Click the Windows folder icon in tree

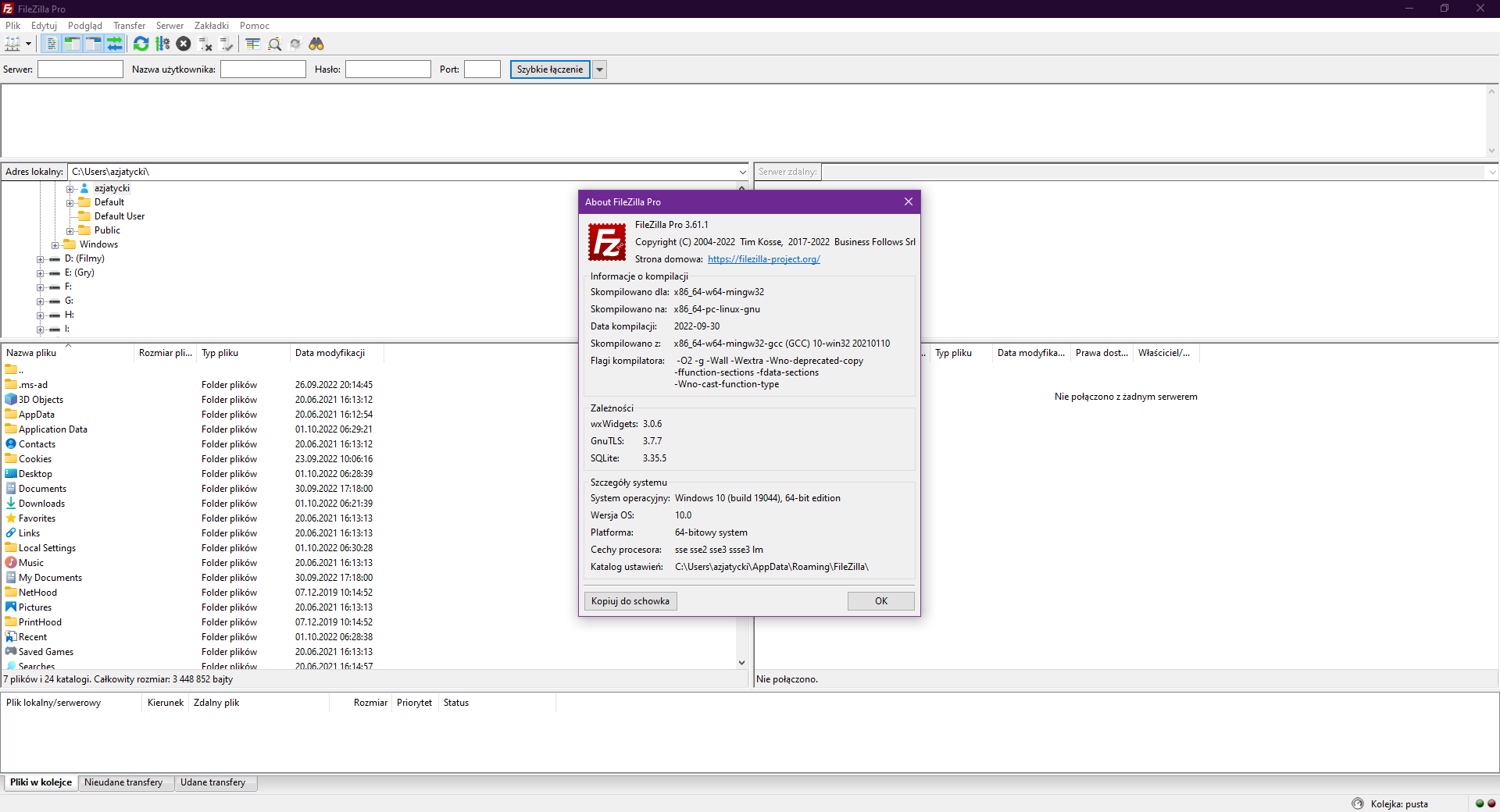70,244
